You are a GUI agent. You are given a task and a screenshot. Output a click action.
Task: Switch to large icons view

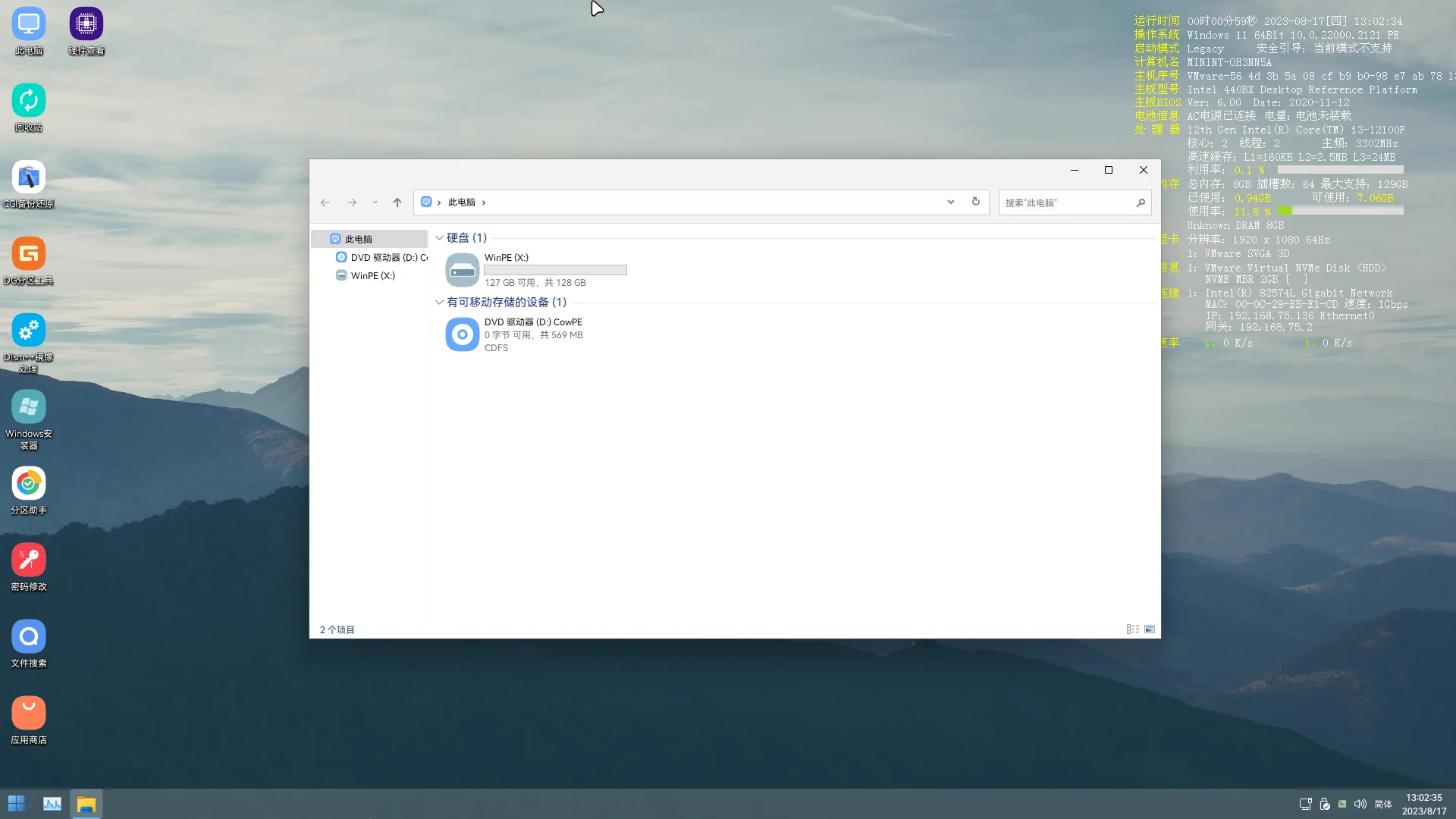click(x=1150, y=629)
